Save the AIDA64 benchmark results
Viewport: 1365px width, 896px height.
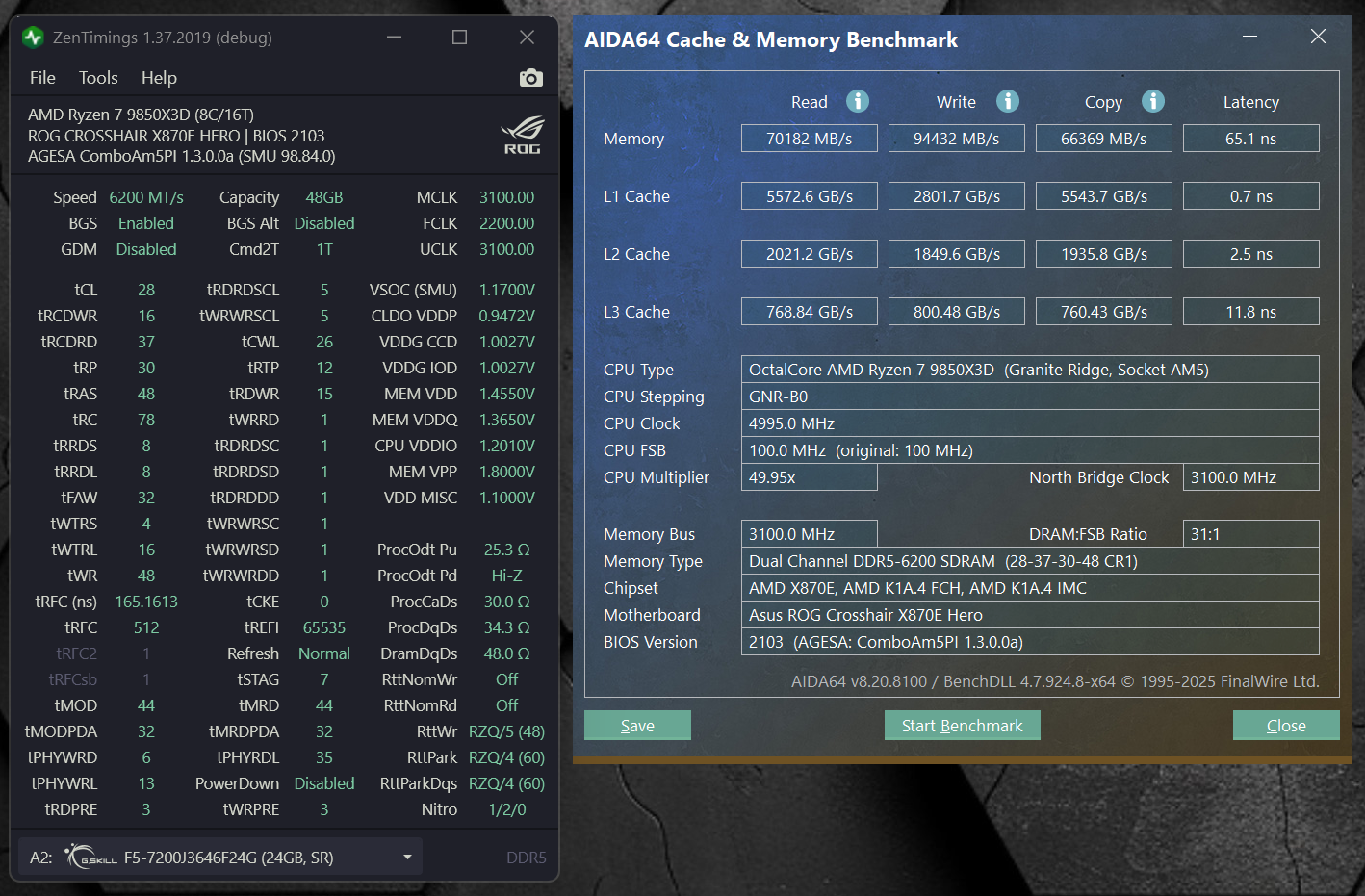click(637, 726)
